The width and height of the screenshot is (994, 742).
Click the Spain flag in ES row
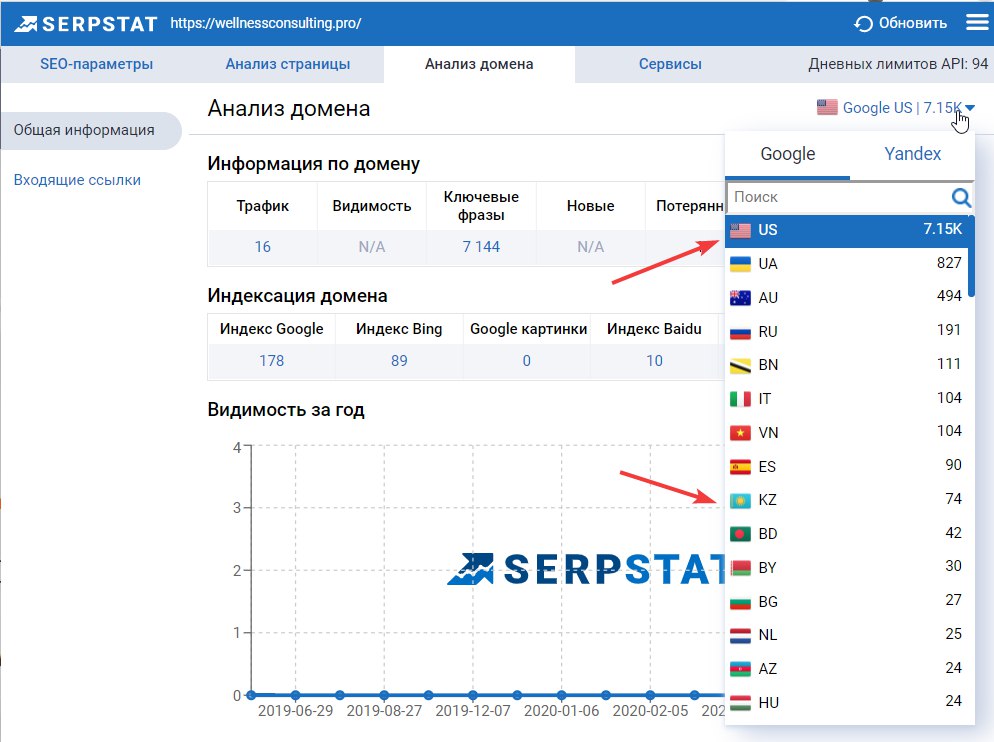pos(740,467)
